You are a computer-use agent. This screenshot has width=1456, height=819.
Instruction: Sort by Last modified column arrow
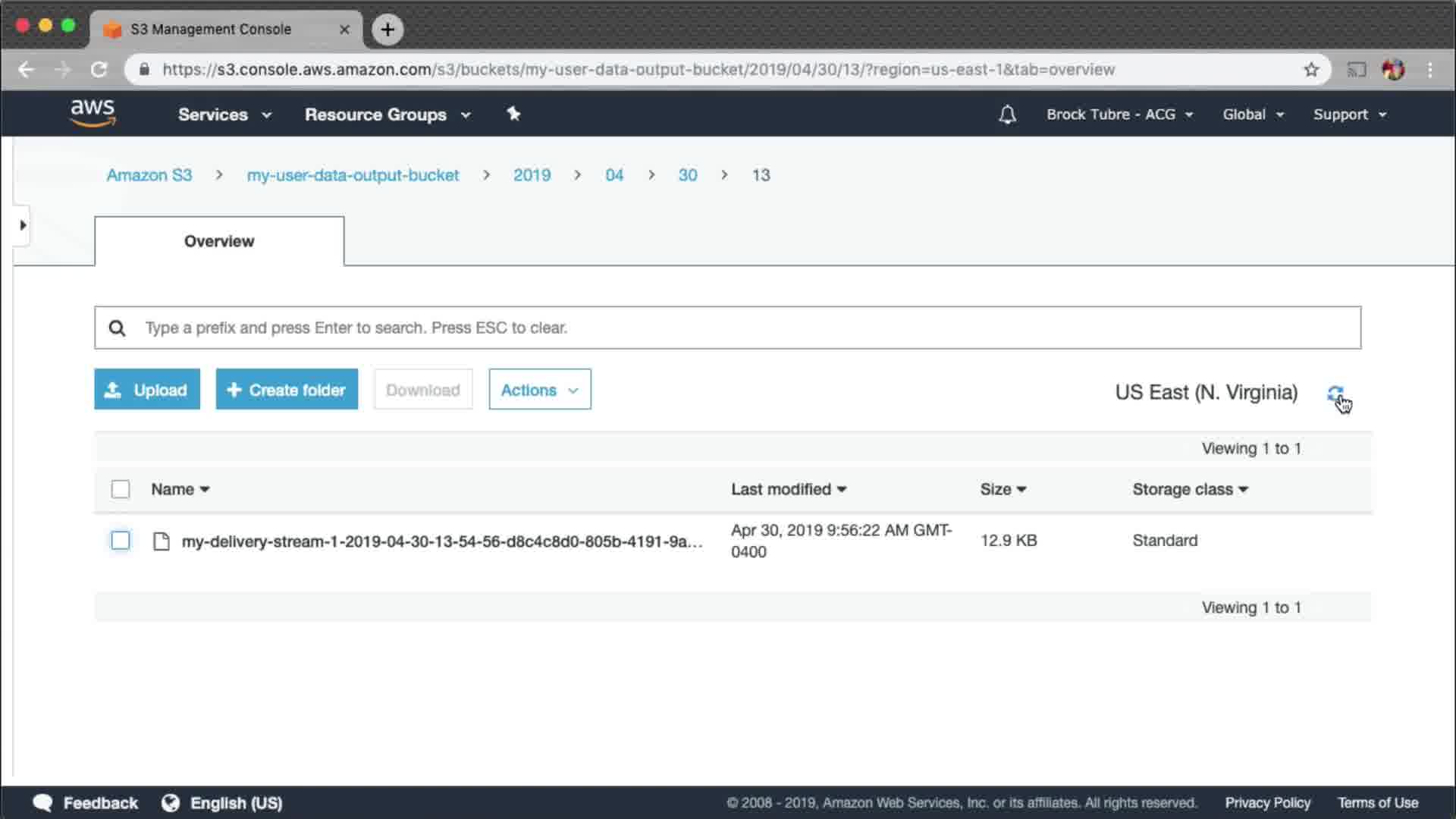pyautogui.click(x=842, y=490)
